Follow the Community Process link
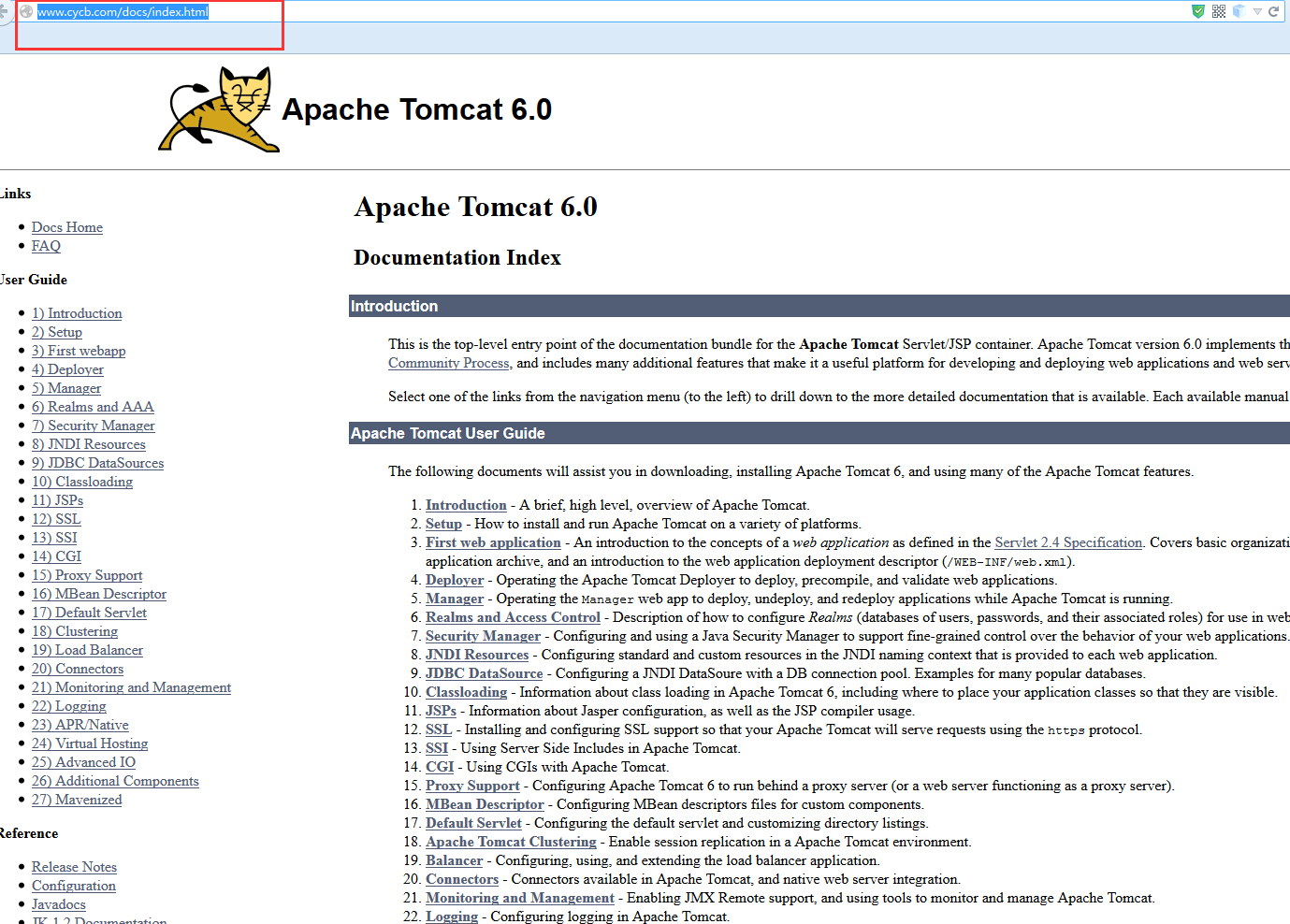This screenshot has width=1290, height=924. click(449, 363)
